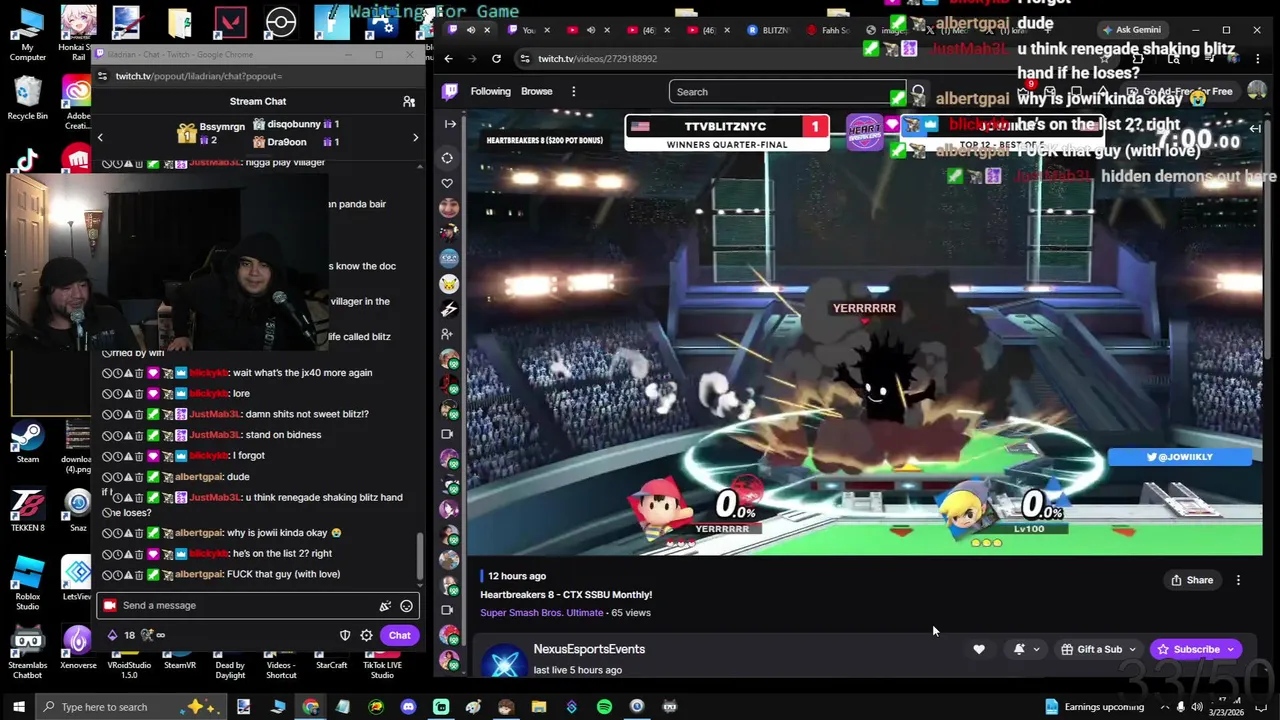Toggle follow heart for NexusEsportsEvents
1280x720 pixels.
979,649
